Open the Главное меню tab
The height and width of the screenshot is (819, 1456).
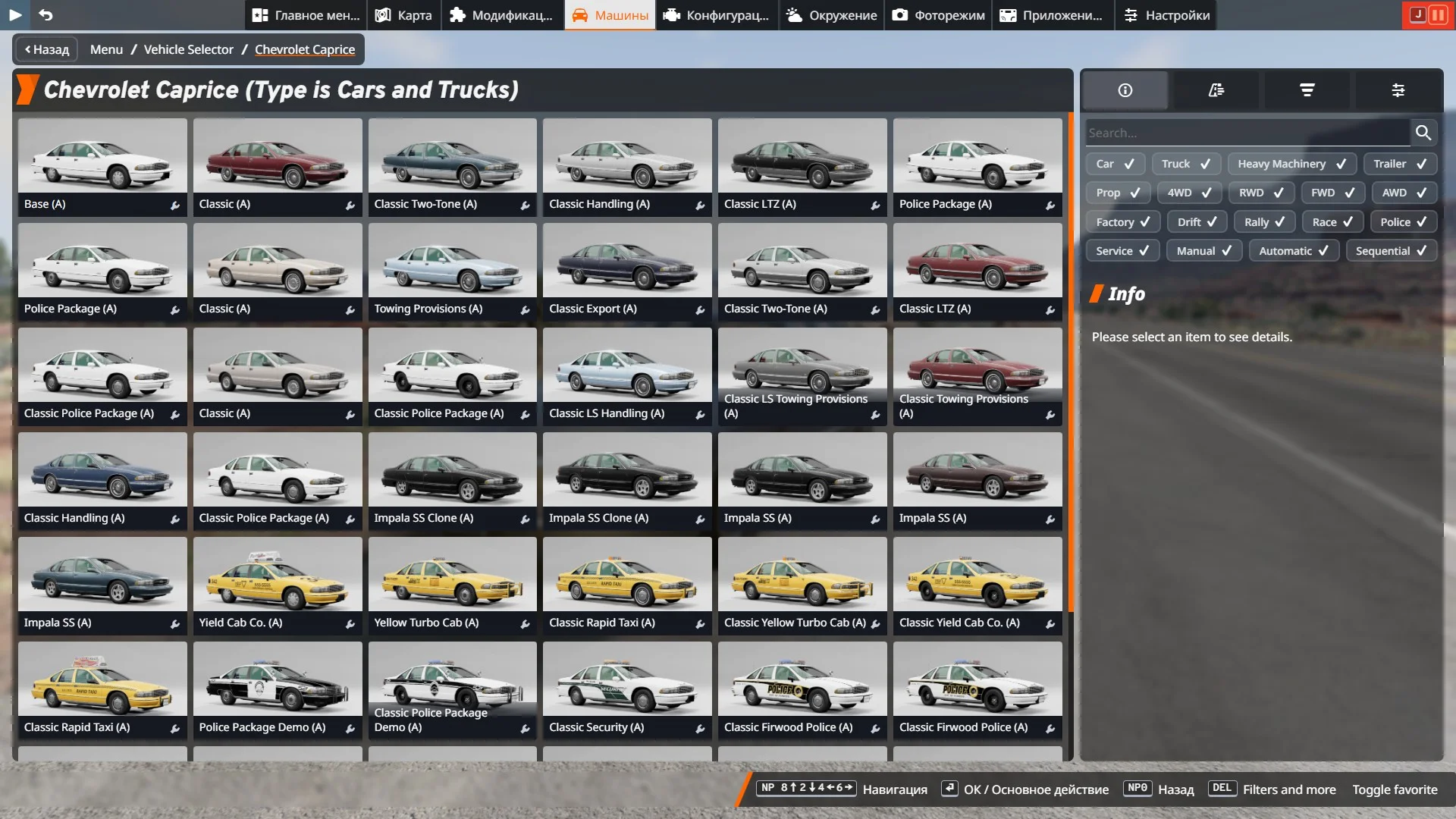click(x=306, y=15)
